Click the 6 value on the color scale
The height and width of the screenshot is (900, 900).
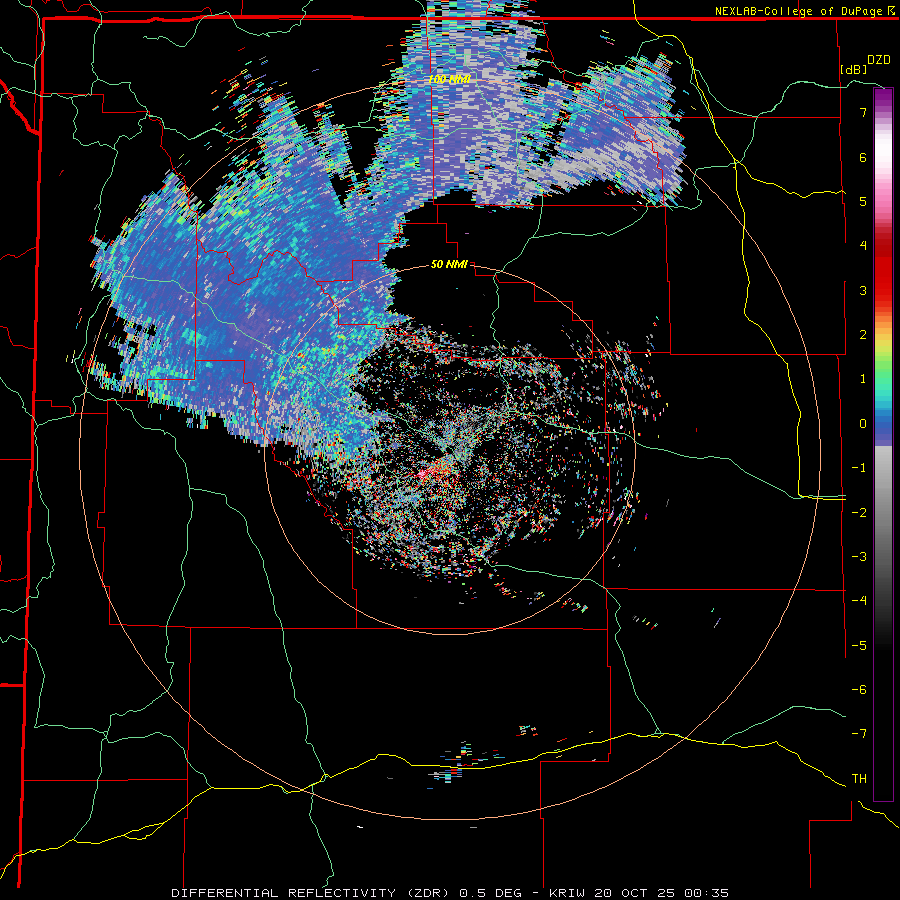(x=863, y=157)
